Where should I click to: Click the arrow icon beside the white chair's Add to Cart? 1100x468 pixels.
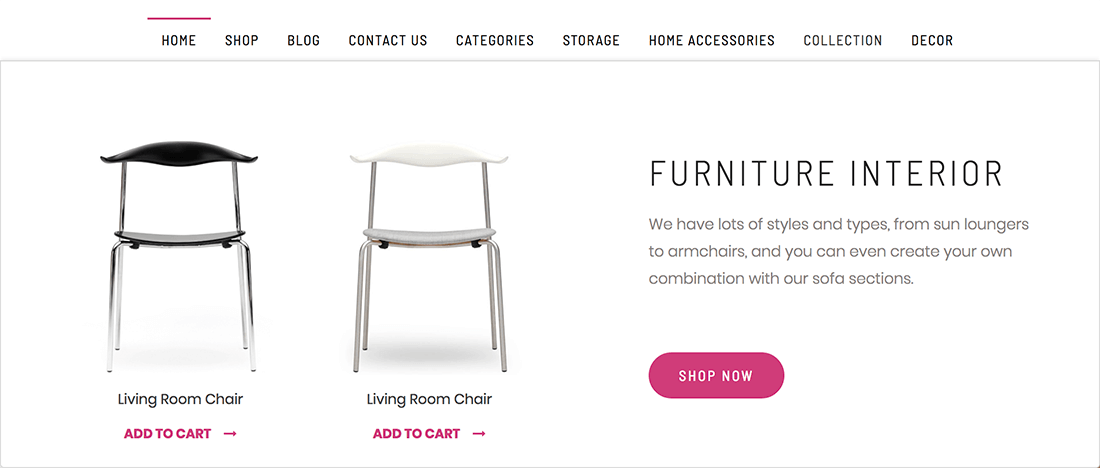point(479,434)
